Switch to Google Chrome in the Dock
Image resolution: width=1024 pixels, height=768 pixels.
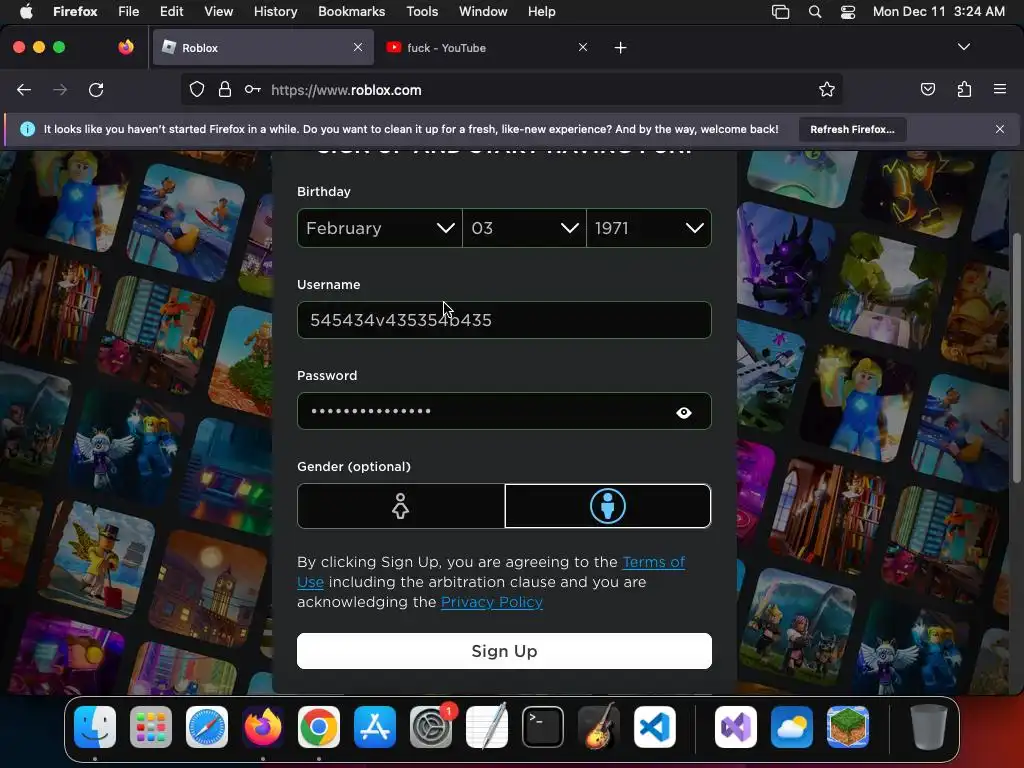[x=319, y=727]
